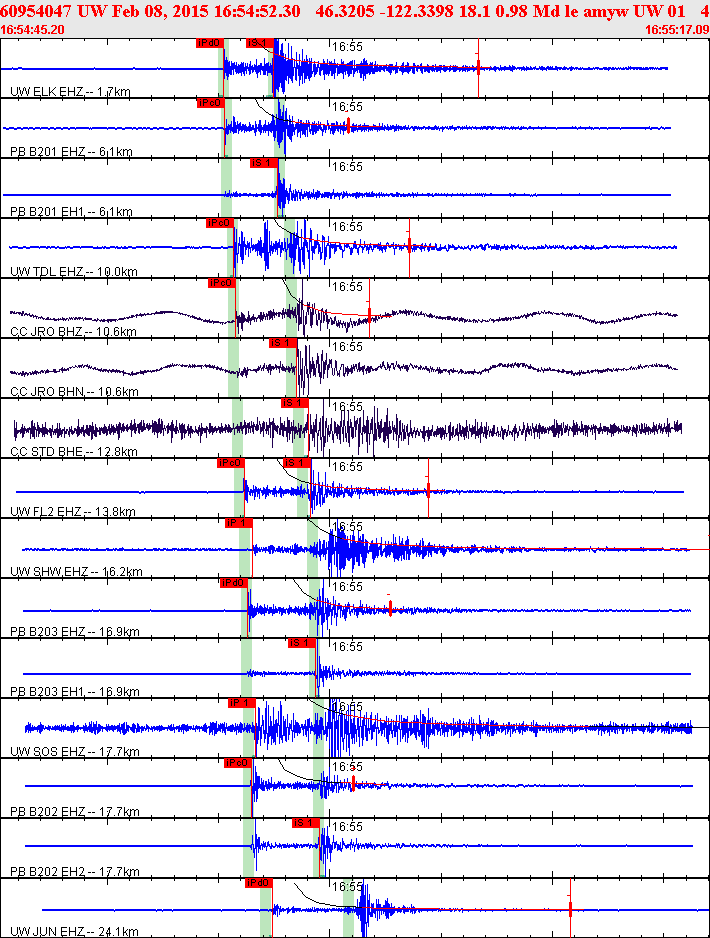Click the station label UW SHW EHZ -- 16.2km

(77, 571)
